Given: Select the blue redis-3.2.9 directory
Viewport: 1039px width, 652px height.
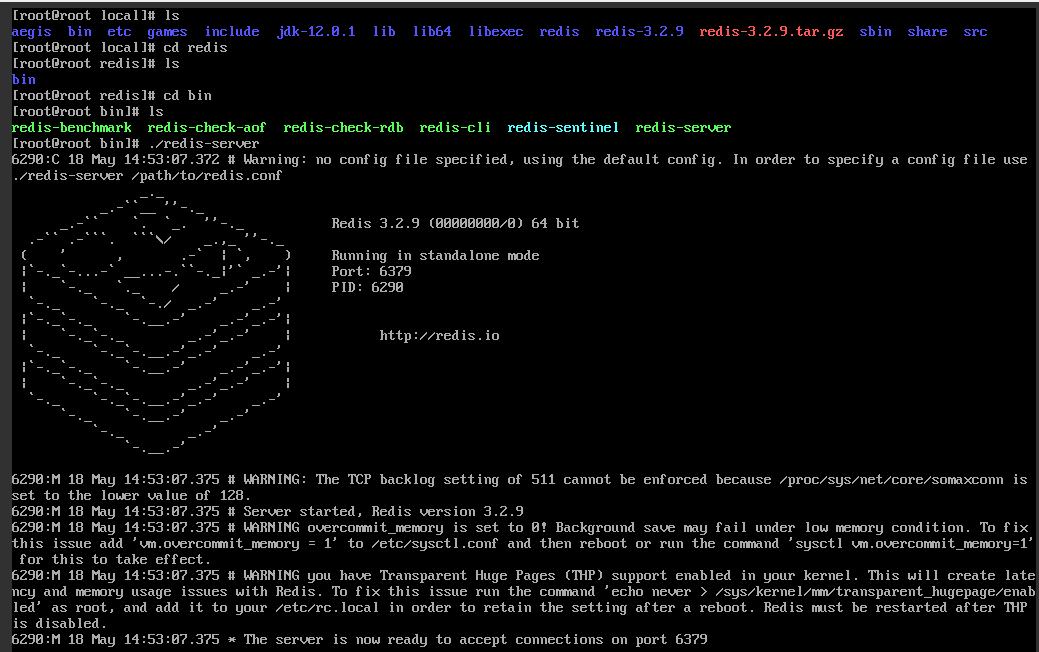Looking at the screenshot, I should 639,32.
